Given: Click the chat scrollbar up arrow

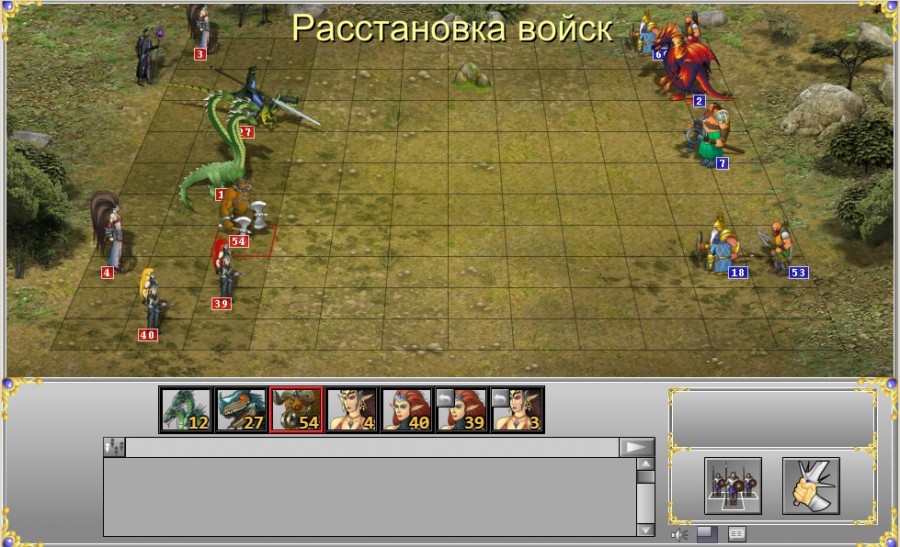Looking at the screenshot, I should click(646, 464).
